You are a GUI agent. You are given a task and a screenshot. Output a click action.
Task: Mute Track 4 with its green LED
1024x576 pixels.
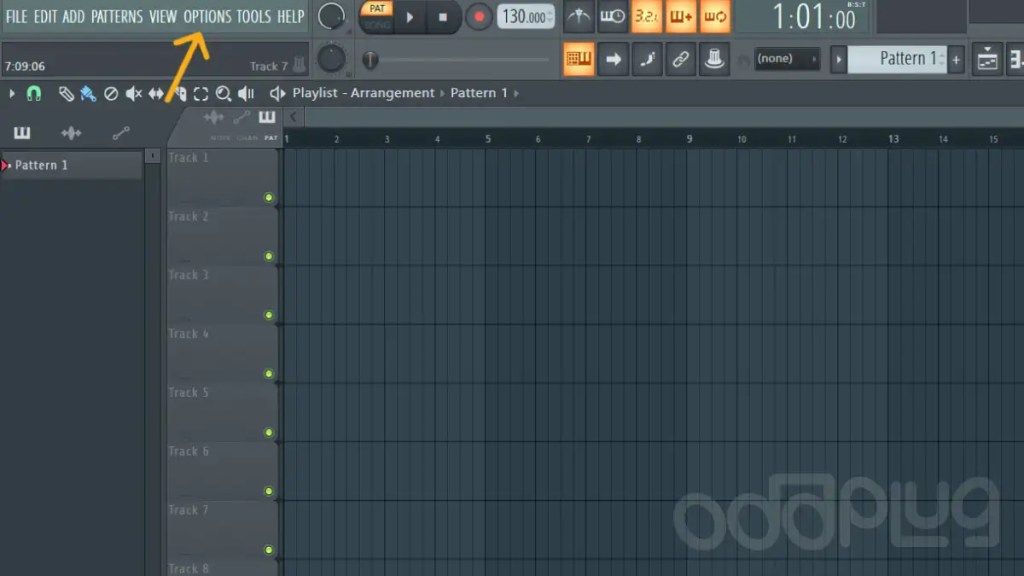coord(268,374)
